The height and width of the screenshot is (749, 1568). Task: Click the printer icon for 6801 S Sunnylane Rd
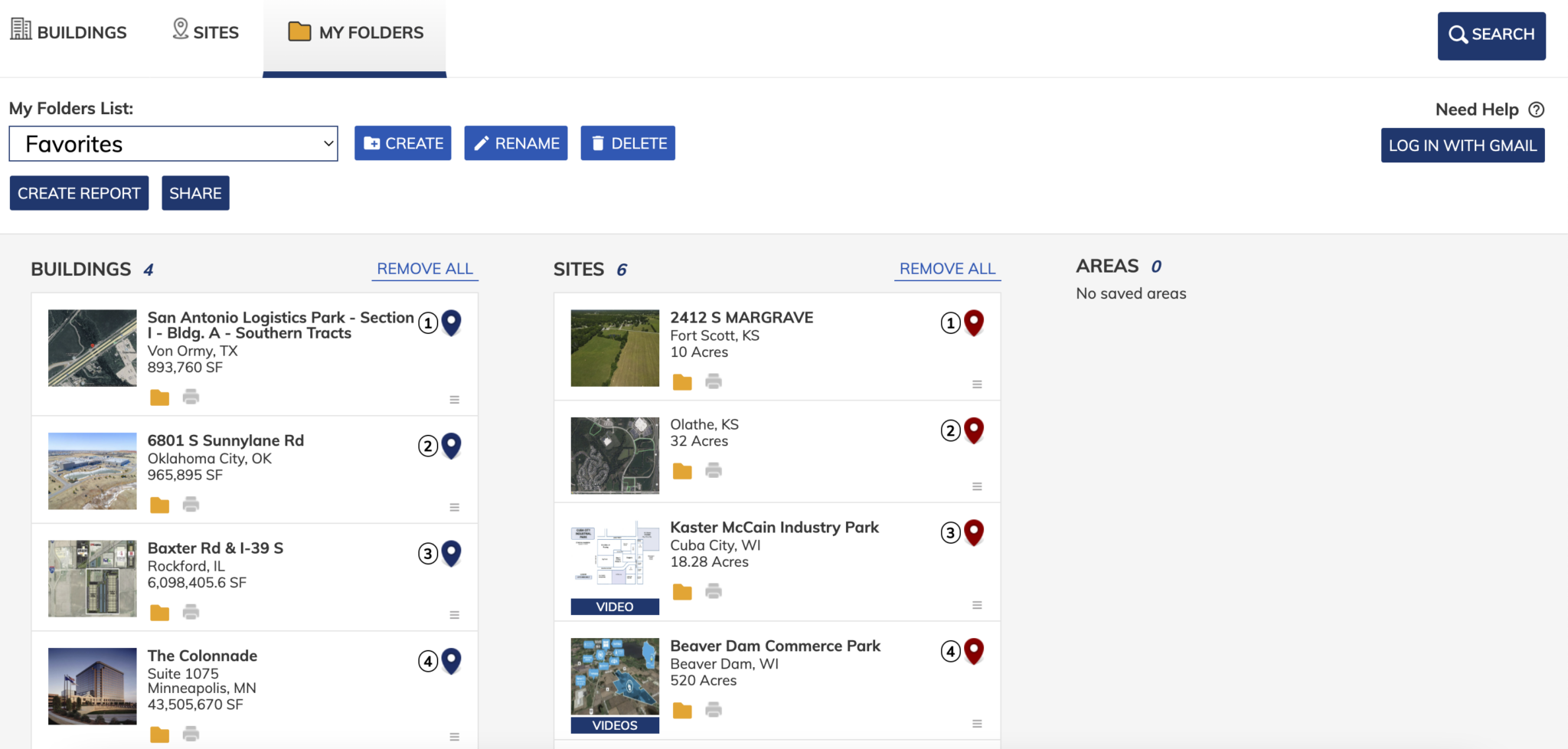191,504
